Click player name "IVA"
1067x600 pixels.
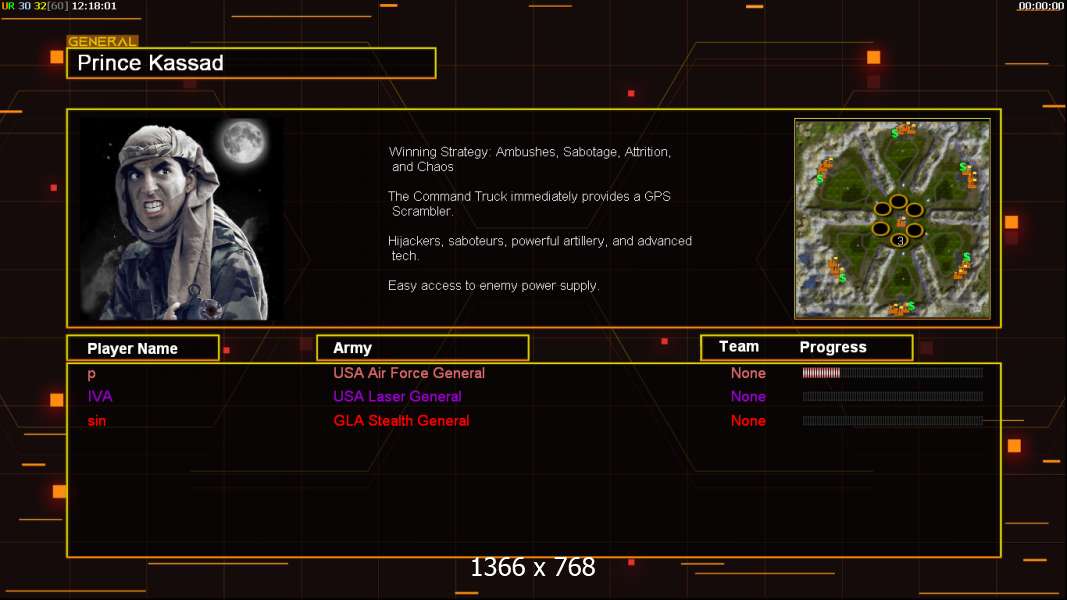(x=99, y=396)
